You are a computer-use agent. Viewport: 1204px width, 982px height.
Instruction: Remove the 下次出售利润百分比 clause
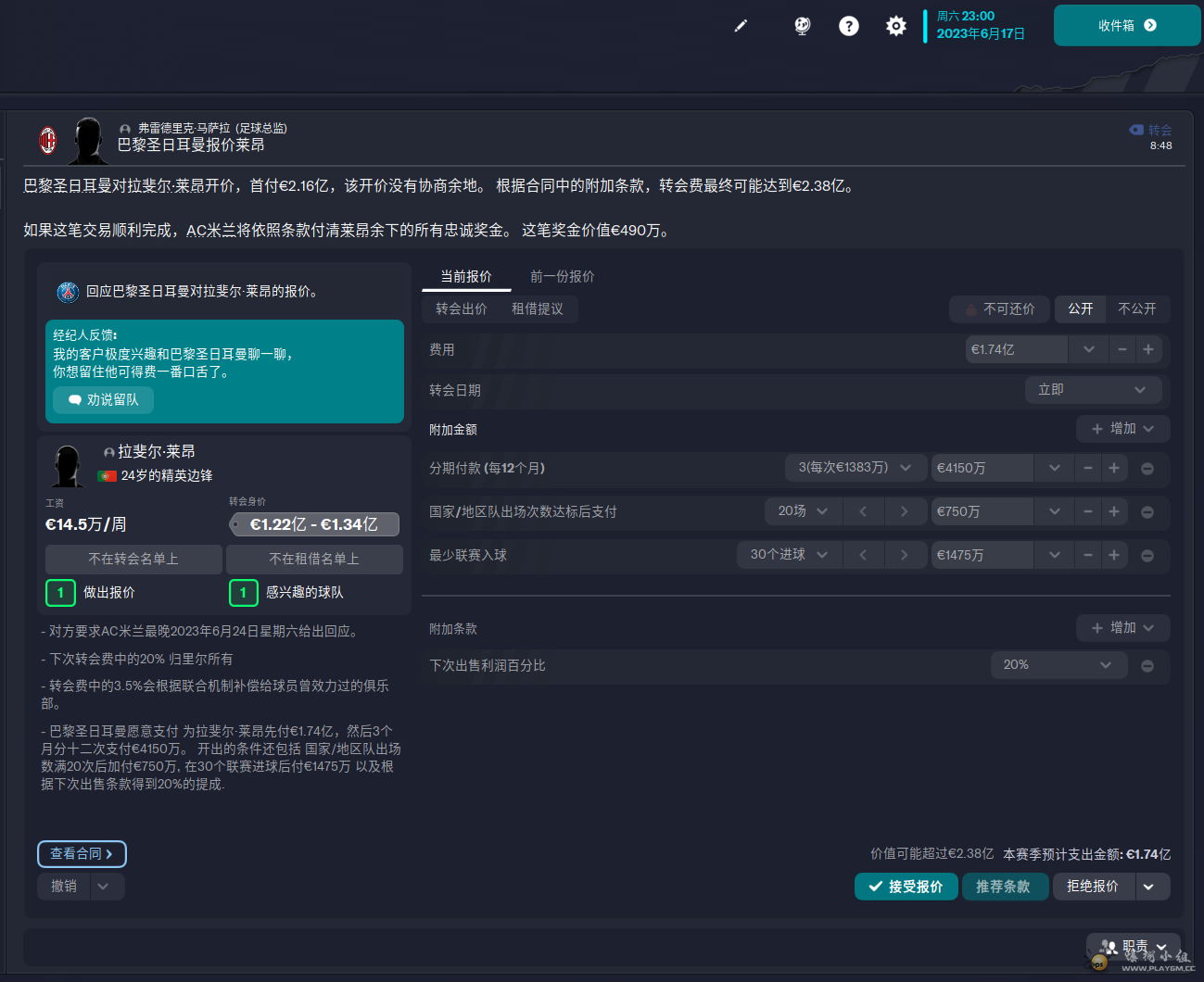(x=1147, y=666)
